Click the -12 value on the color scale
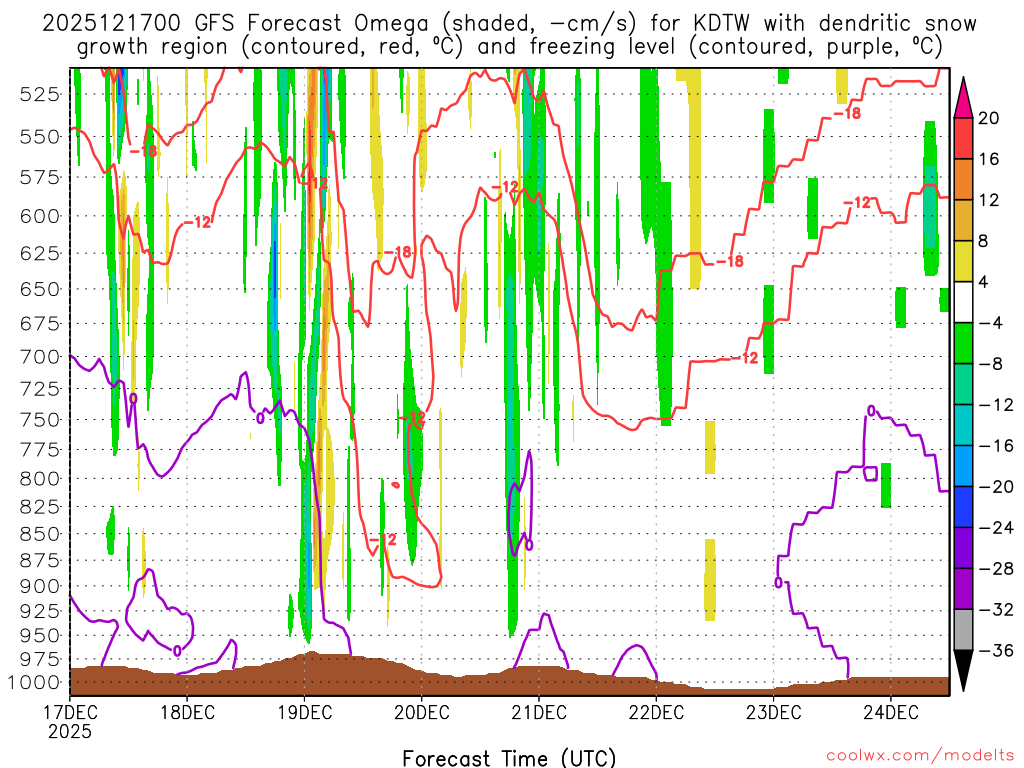Viewport: 1024px width, 768px height. point(996,405)
